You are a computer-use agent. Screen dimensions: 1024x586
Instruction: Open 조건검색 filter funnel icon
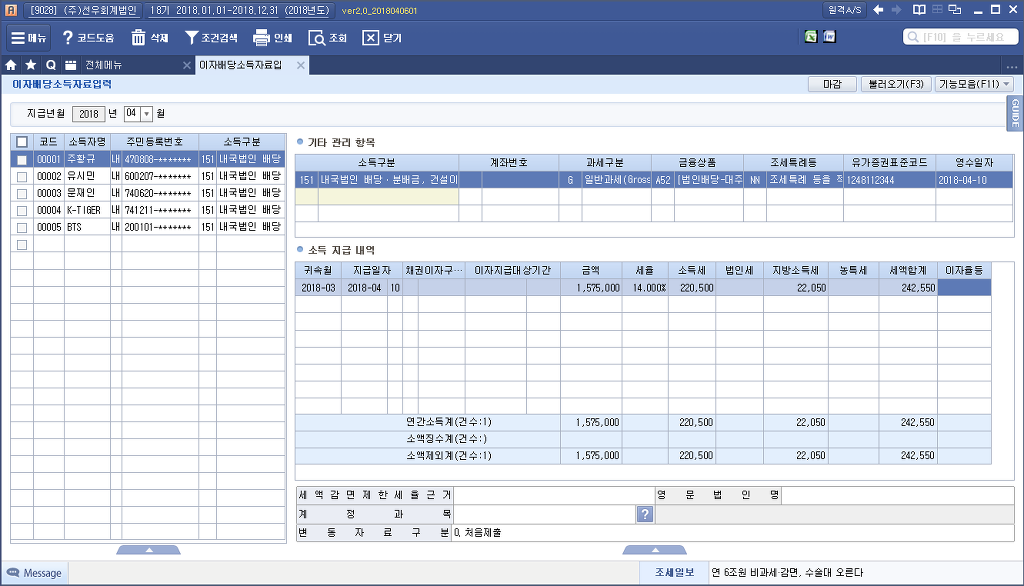coord(191,38)
